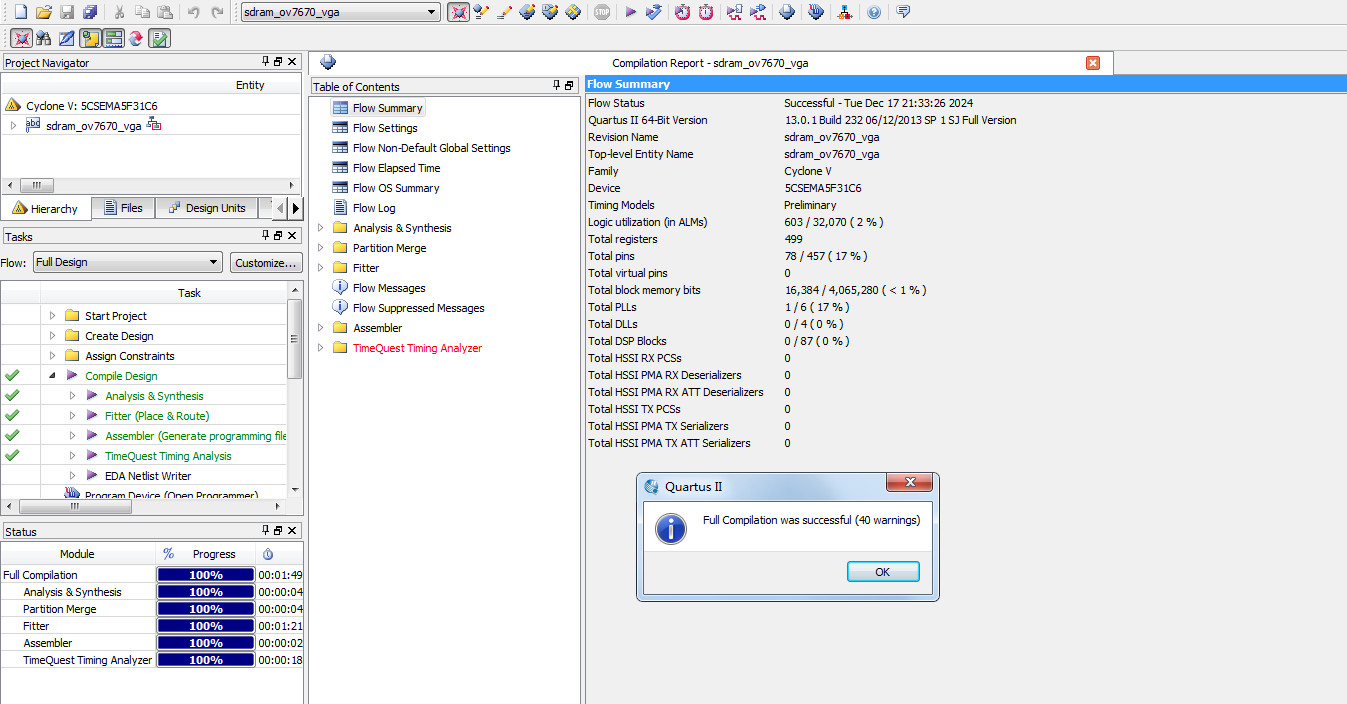
Task: Click the Stop Processing icon
Action: click(601, 12)
